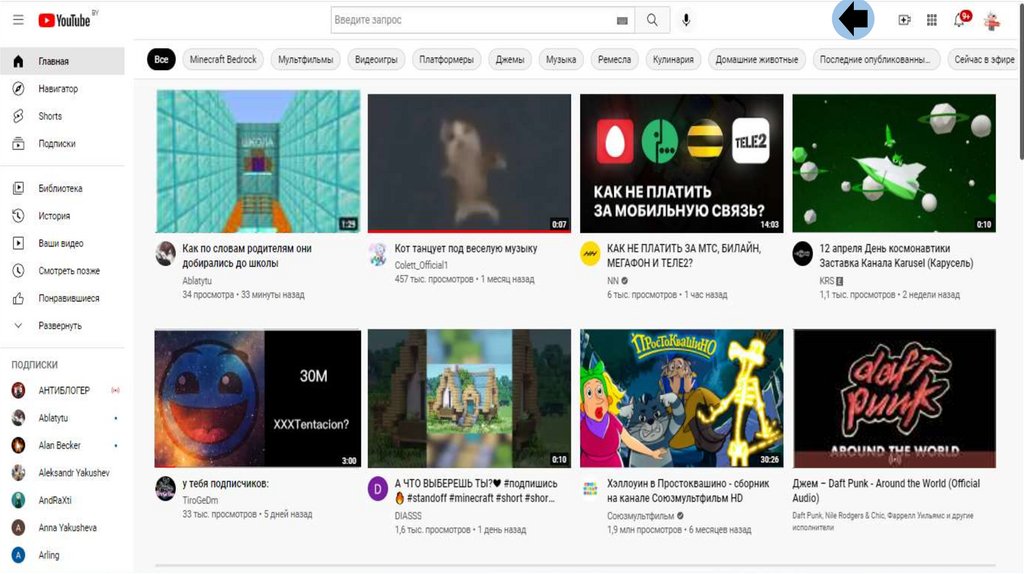Click in the search input field
This screenshot has width=1024, height=574.
pos(470,20)
